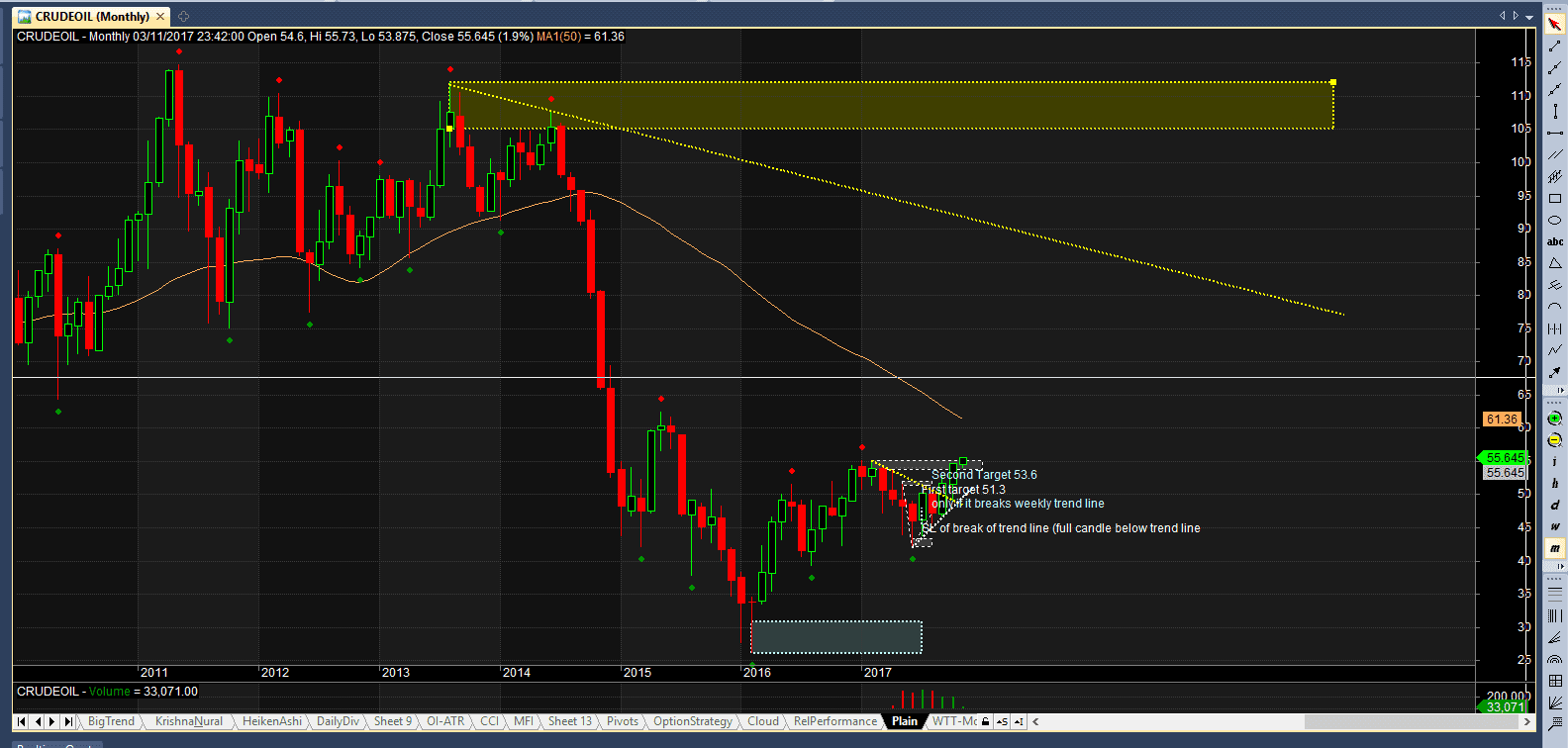Select the zig-zag line tool

coord(1554,350)
